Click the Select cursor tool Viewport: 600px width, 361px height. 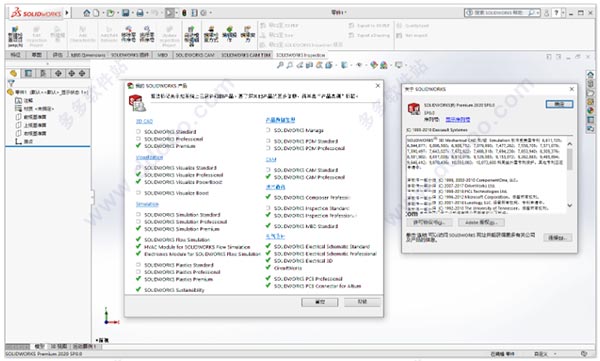coord(169,13)
